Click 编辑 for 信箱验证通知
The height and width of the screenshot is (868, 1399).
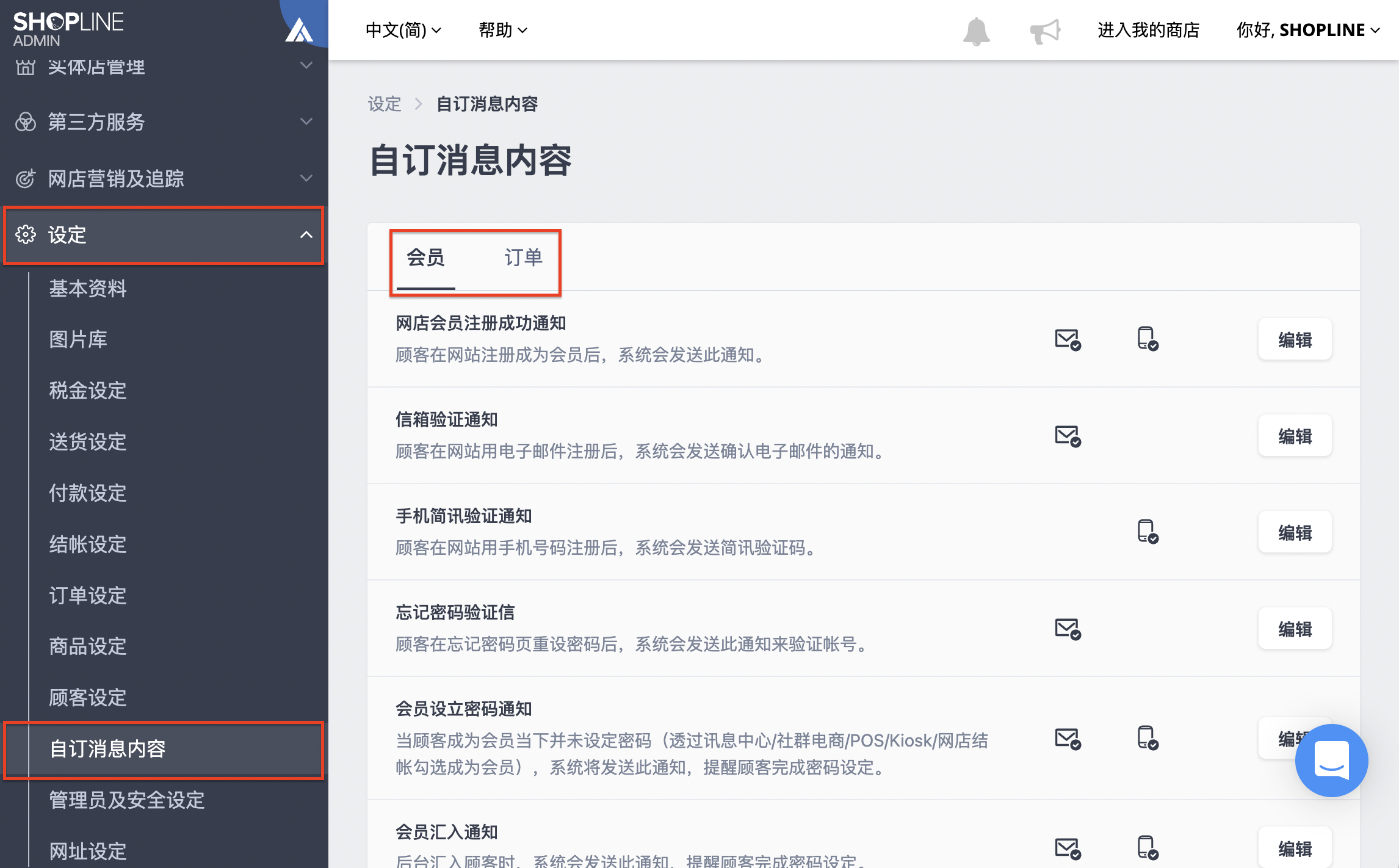click(1295, 436)
